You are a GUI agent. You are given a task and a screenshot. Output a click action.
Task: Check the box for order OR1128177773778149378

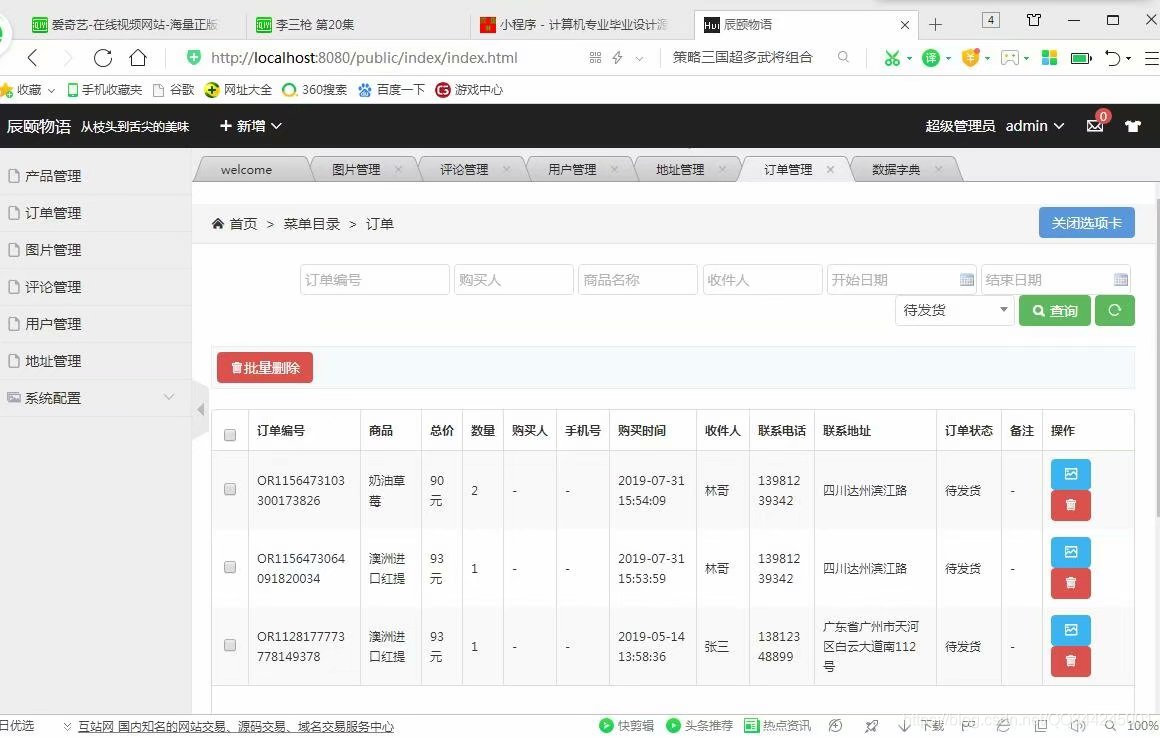point(230,645)
